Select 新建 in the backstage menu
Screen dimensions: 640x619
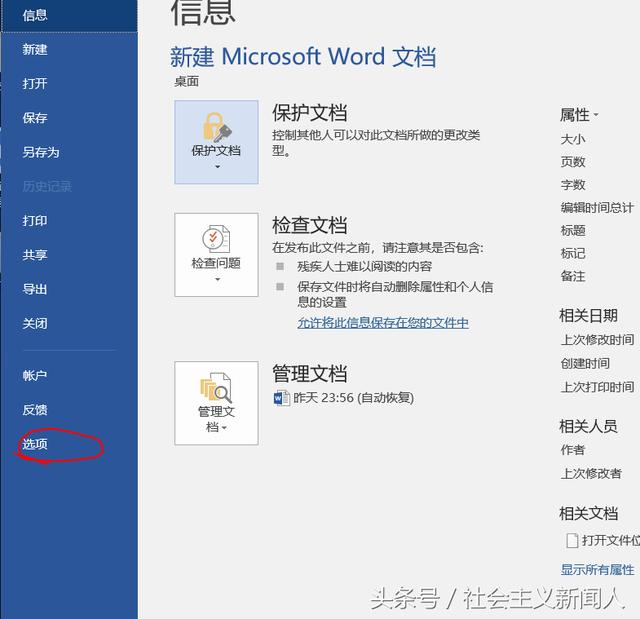click(x=69, y=50)
